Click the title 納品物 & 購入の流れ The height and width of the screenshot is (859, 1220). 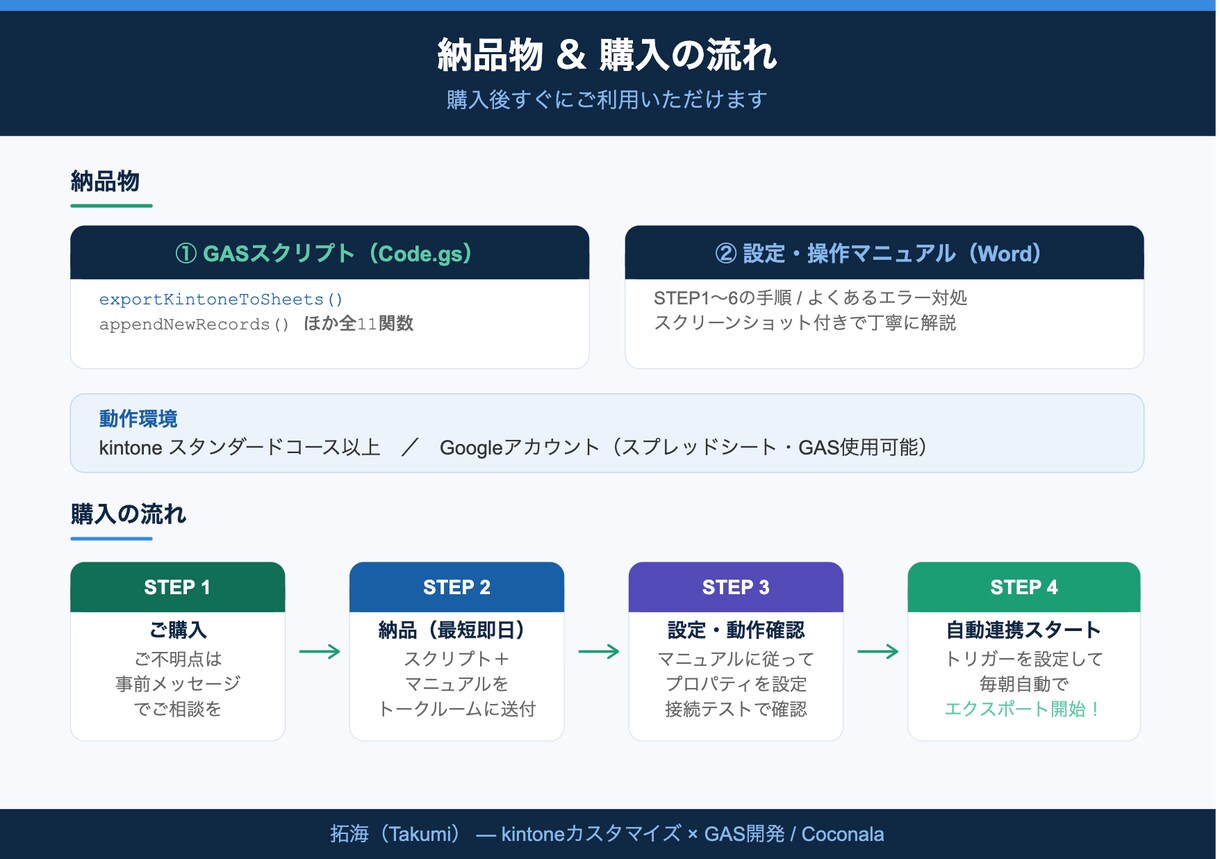click(x=607, y=56)
